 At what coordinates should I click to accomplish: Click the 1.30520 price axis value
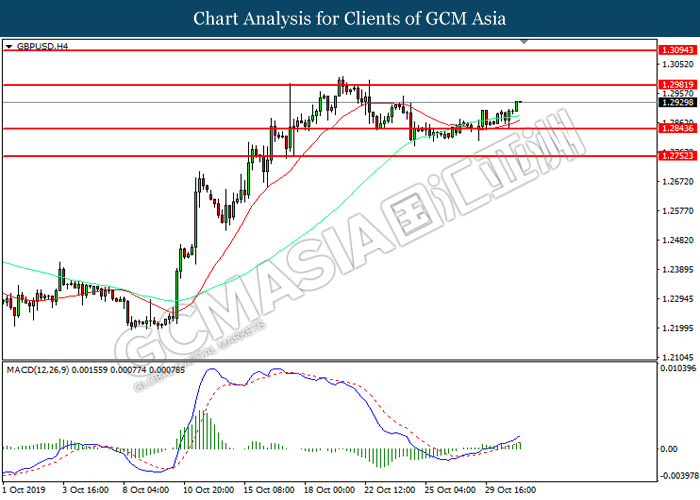click(678, 64)
